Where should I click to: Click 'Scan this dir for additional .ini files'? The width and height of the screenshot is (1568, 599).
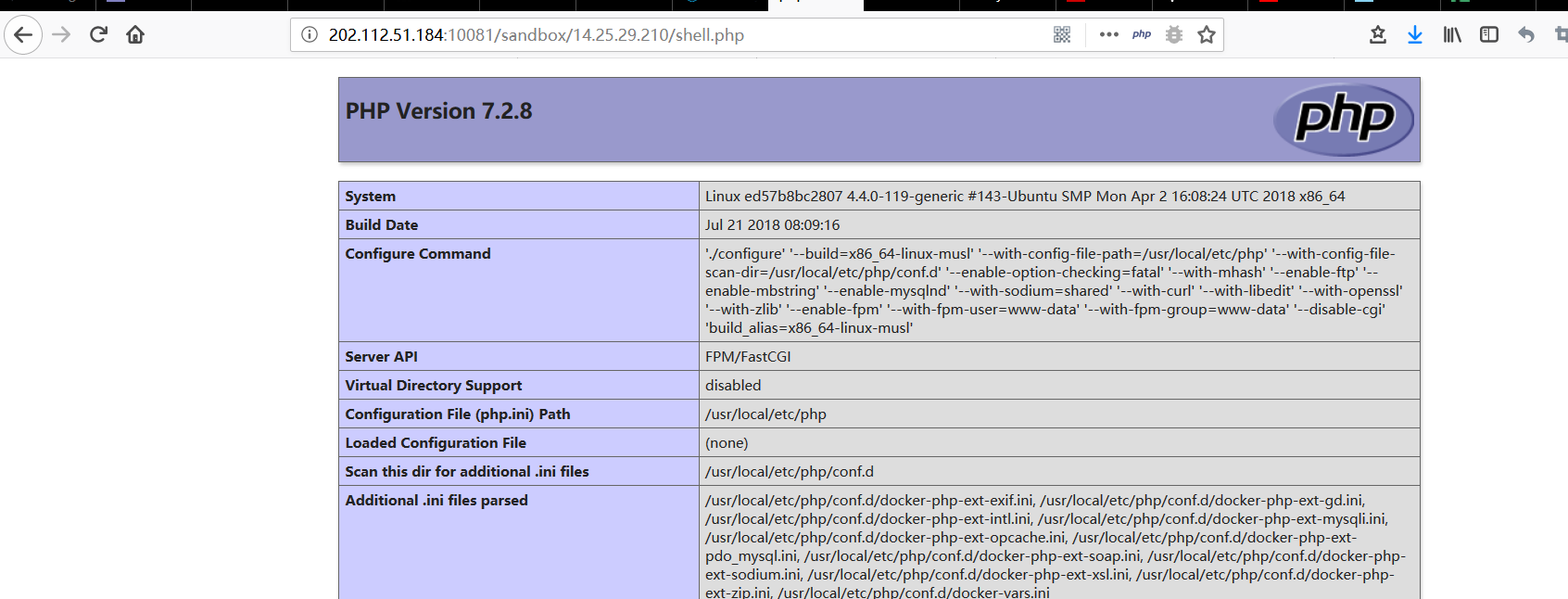(x=467, y=472)
